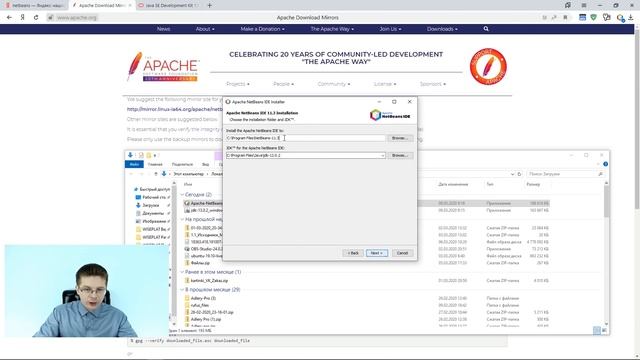640x360 pixels.
Task: Open the Community dropdown on the Apache page
Action: click(x=333, y=84)
